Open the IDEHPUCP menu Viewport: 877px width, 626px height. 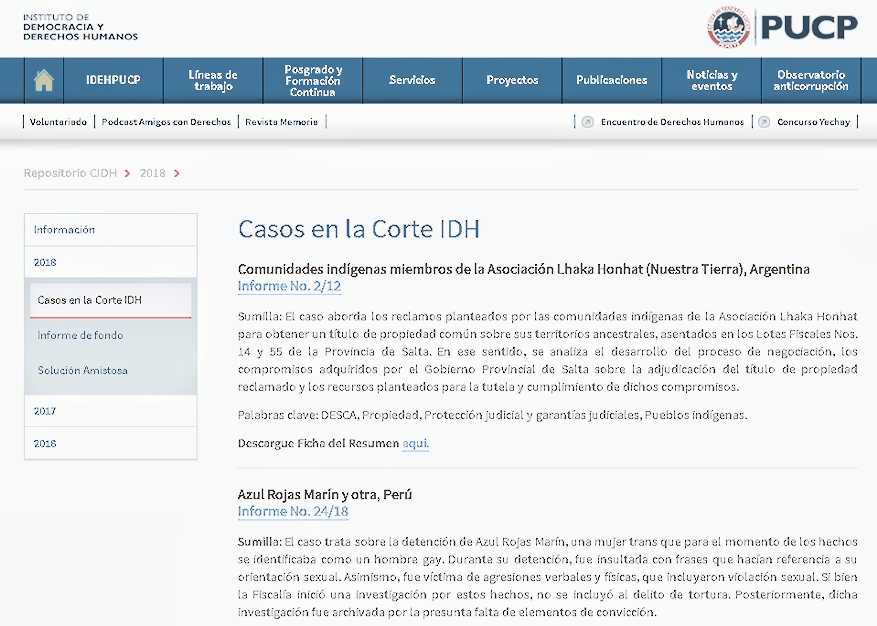click(113, 80)
